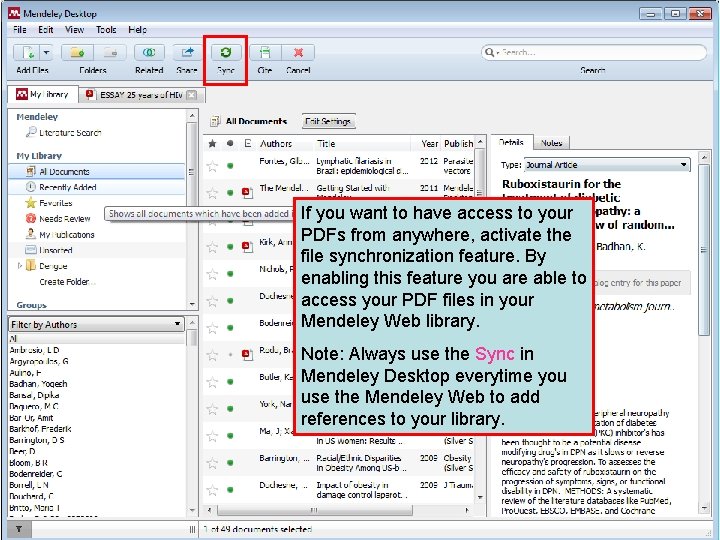The height and width of the screenshot is (540, 720).
Task: Open the File menu
Action: pyautogui.click(x=19, y=30)
